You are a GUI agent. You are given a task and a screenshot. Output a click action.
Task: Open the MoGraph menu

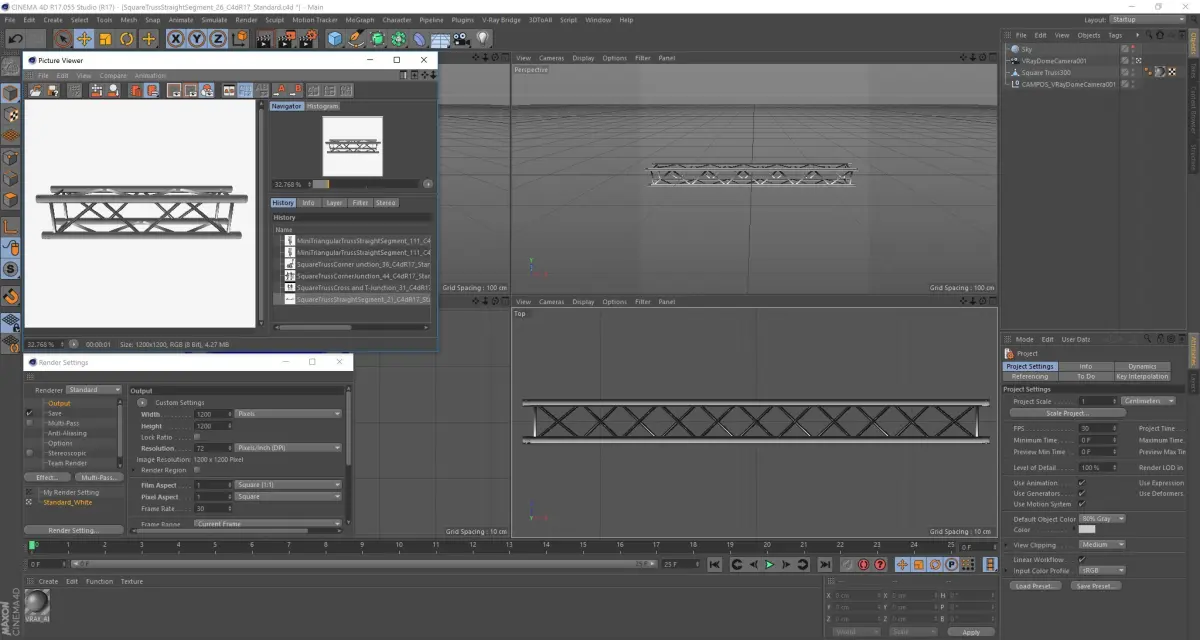(359, 20)
